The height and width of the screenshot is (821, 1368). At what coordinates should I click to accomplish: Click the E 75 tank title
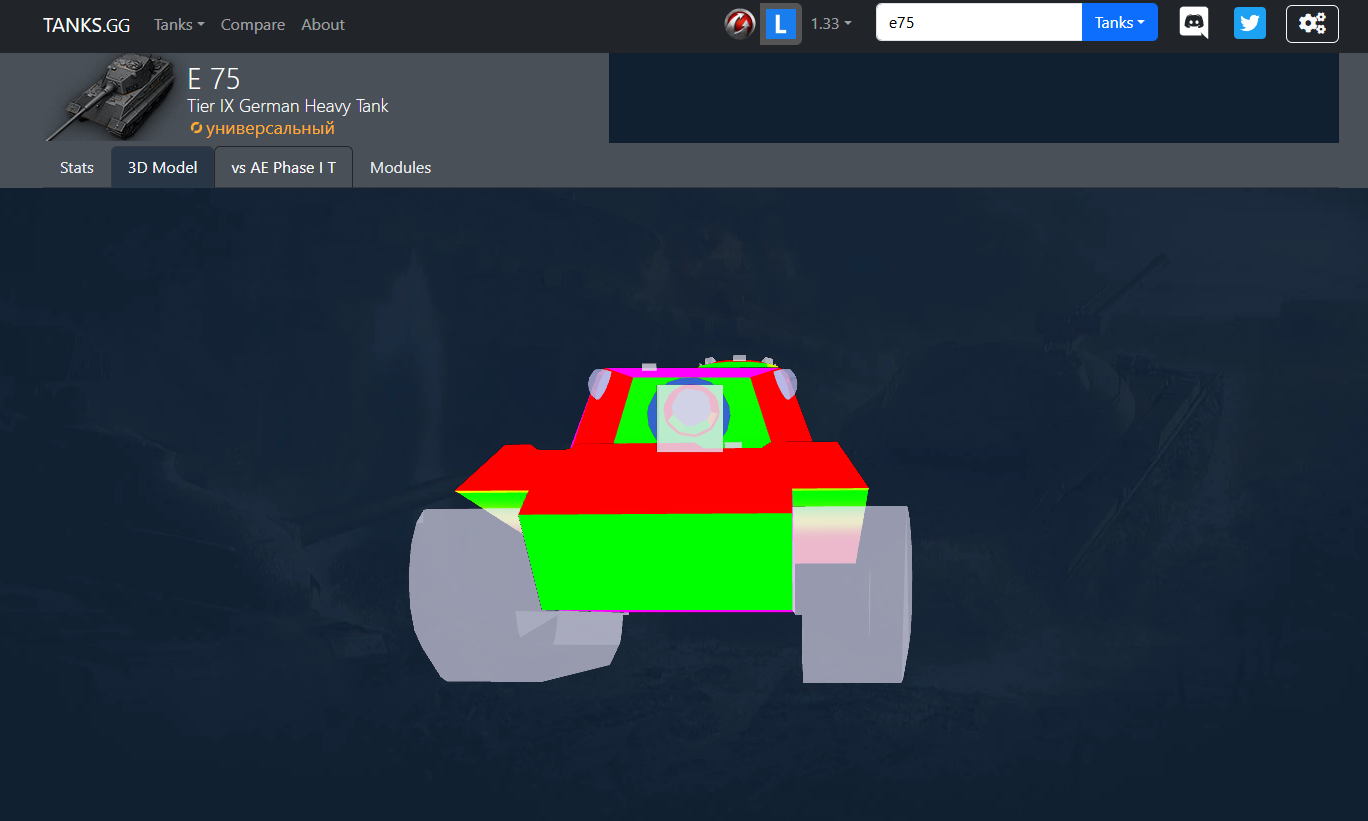point(214,79)
